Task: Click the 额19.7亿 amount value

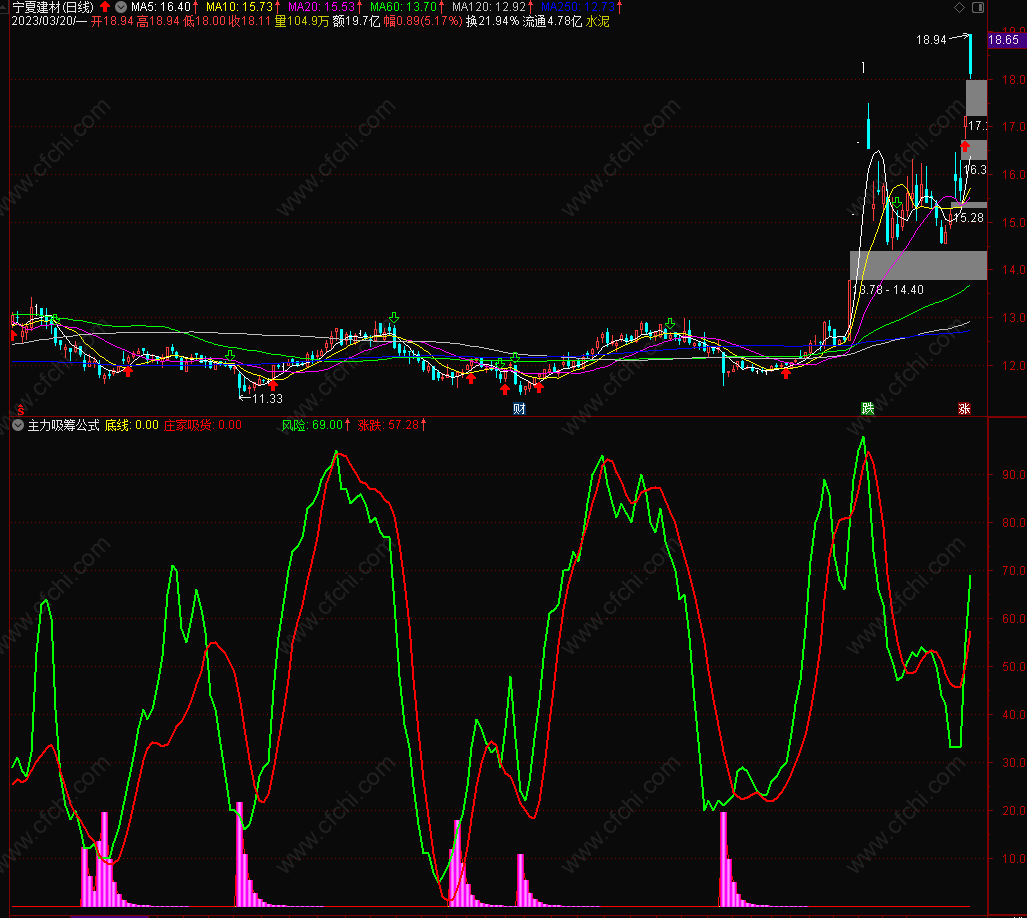Action: 356,22
